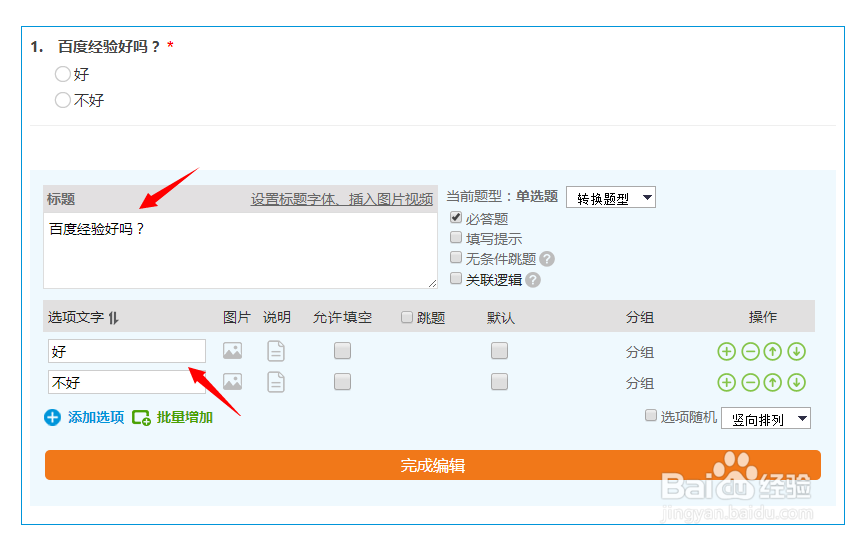Screen dimensions: 862x543
Task: Select the 不好 radio button in the preview
Action: 63,100
